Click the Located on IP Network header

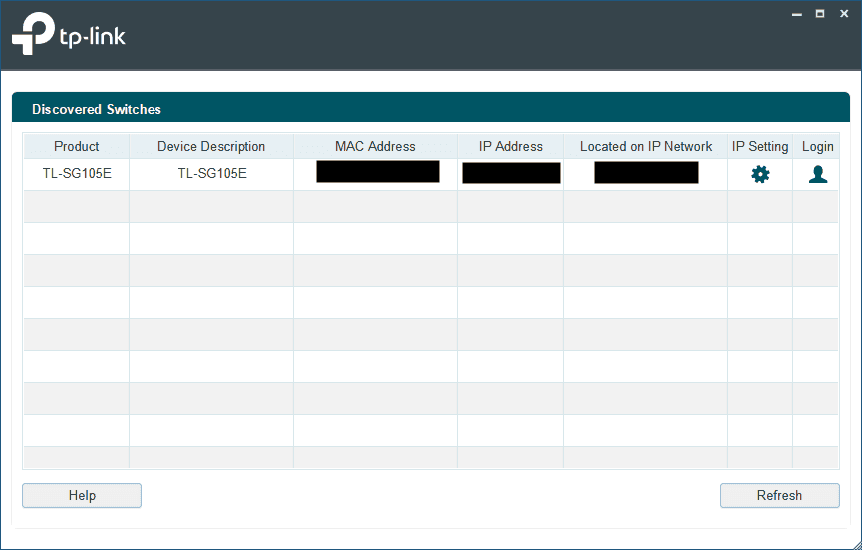pyautogui.click(x=646, y=146)
